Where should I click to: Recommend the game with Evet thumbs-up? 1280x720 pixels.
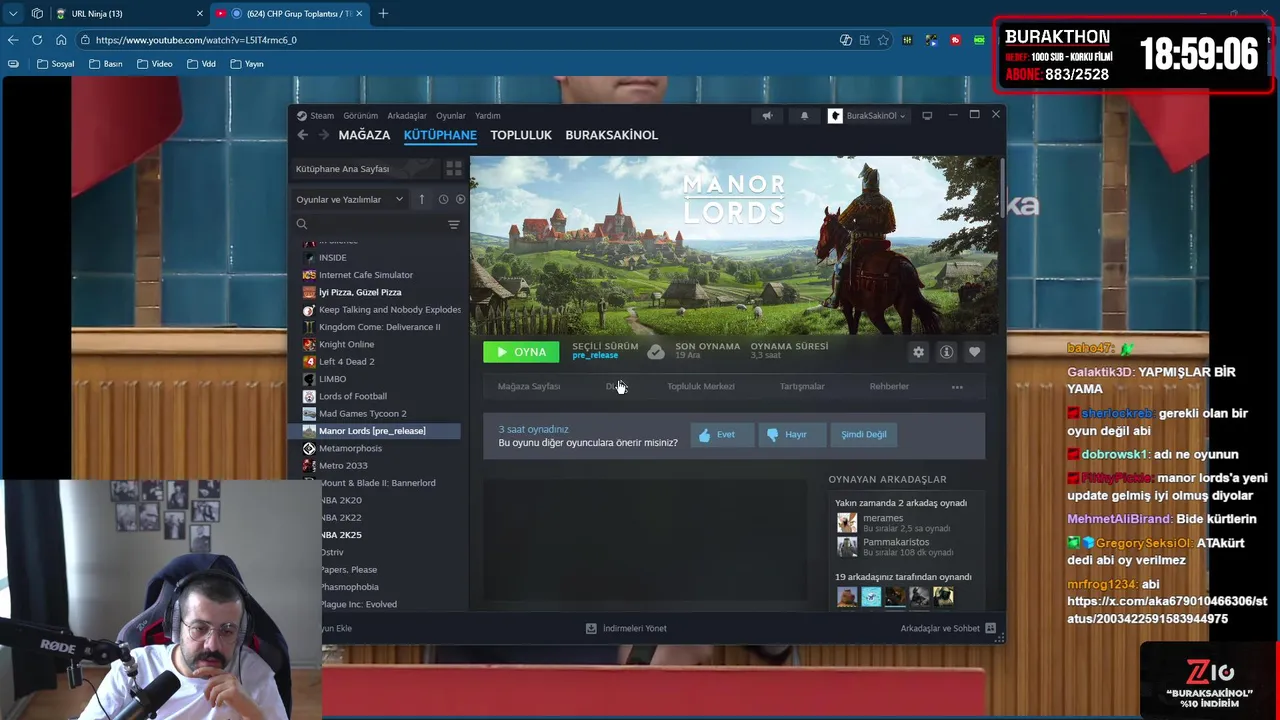[x=722, y=435]
